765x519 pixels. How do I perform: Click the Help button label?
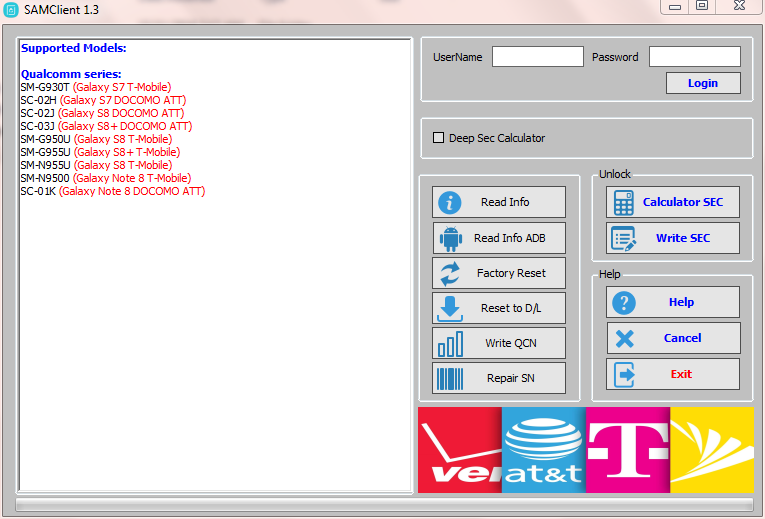tap(681, 302)
